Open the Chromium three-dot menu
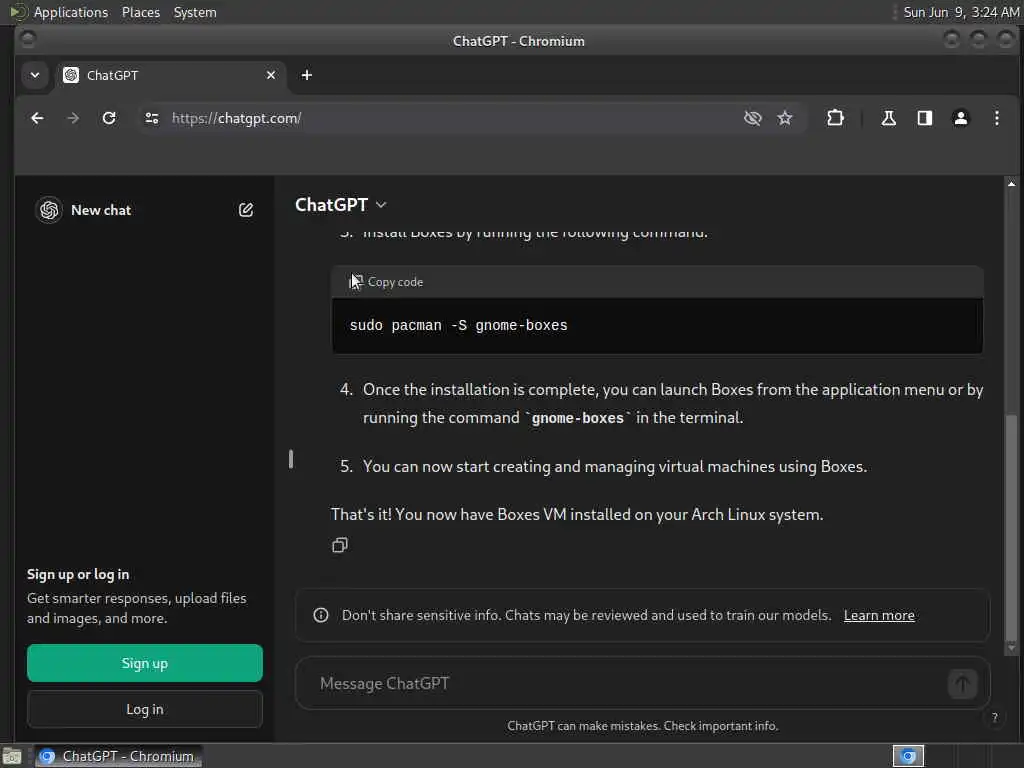Screen dimensions: 1024x768 click(997, 118)
